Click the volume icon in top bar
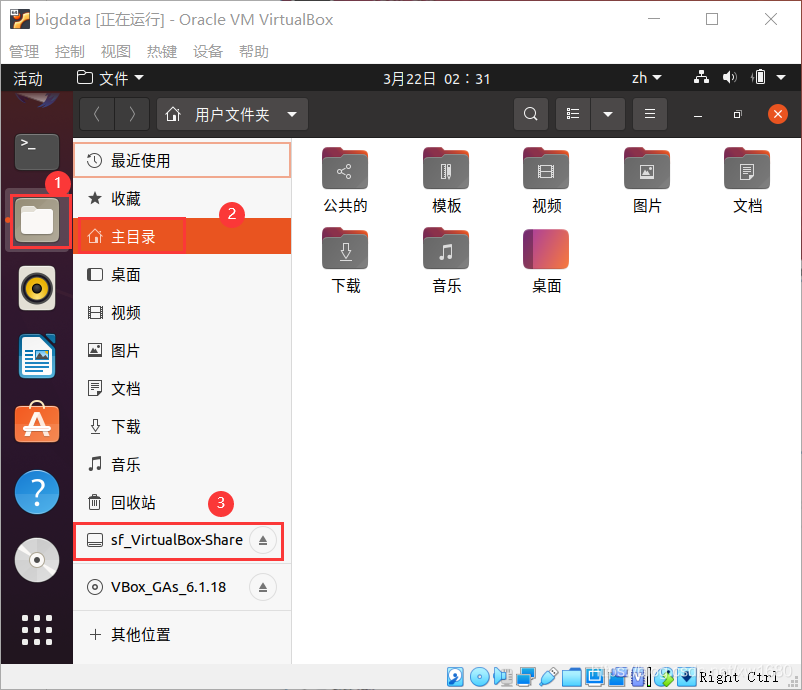 [730, 77]
